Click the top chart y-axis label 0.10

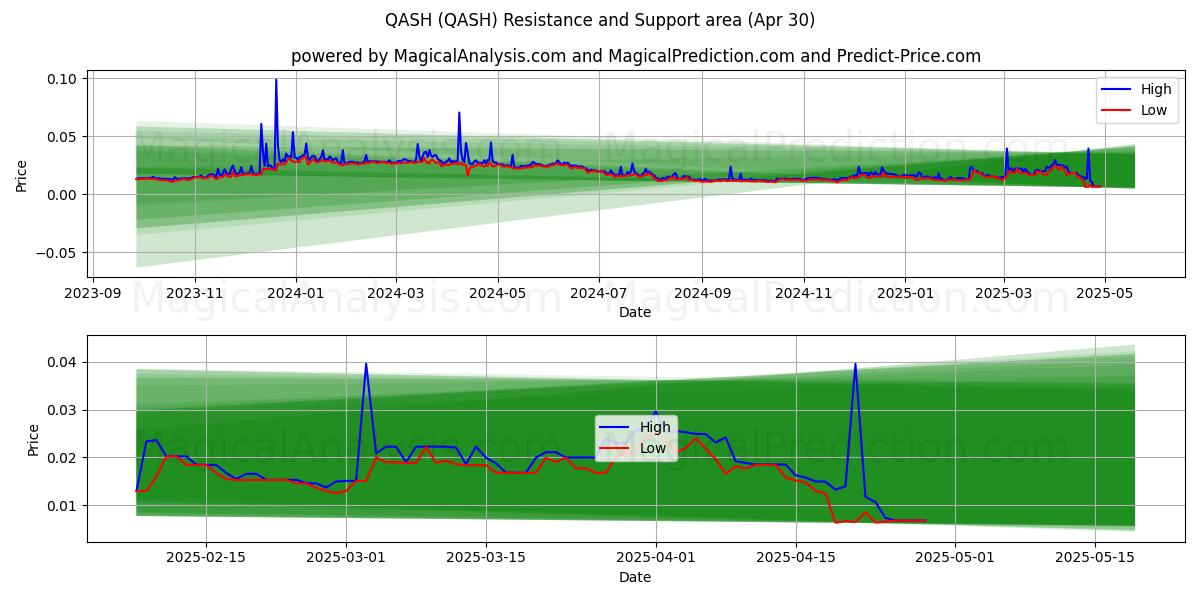coord(62,78)
